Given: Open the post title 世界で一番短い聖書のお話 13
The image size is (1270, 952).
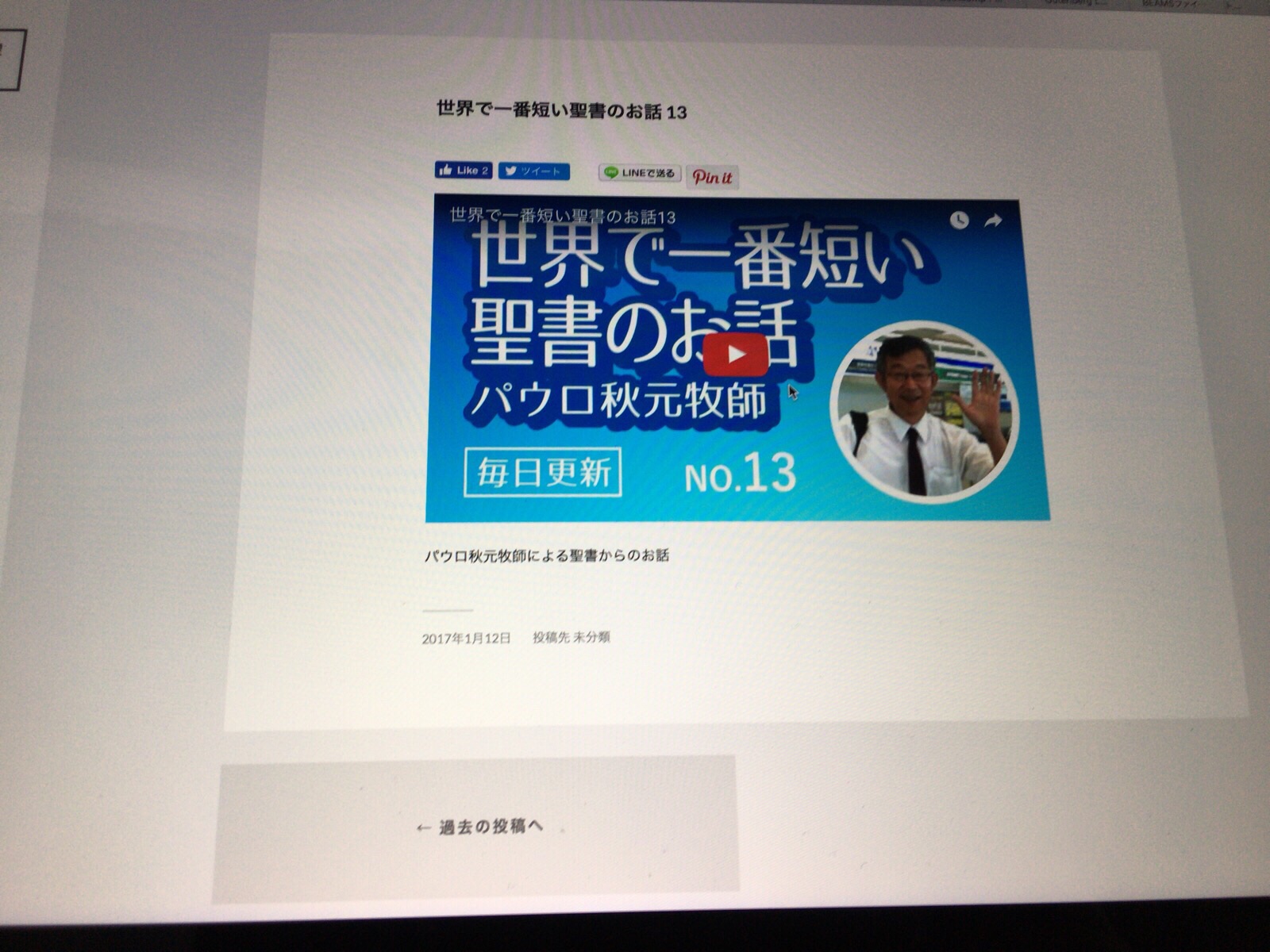Looking at the screenshot, I should 561,111.
